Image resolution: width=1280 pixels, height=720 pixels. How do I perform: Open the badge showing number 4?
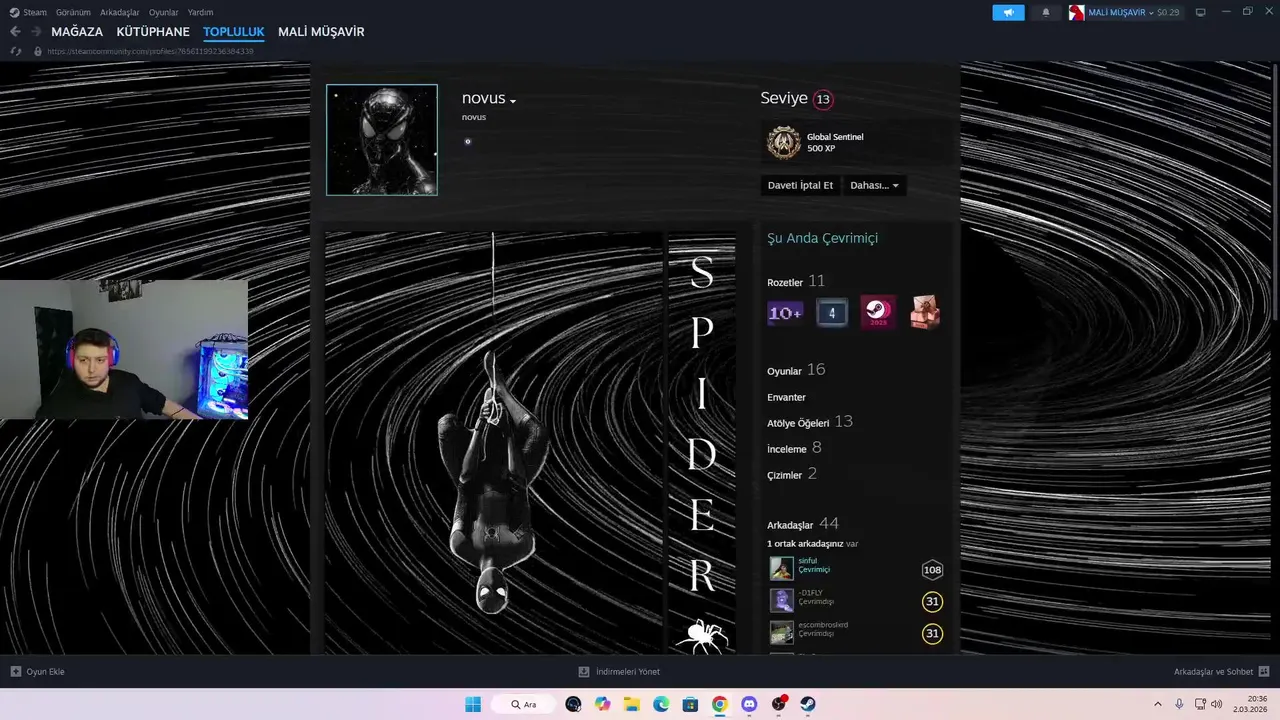[x=831, y=313]
